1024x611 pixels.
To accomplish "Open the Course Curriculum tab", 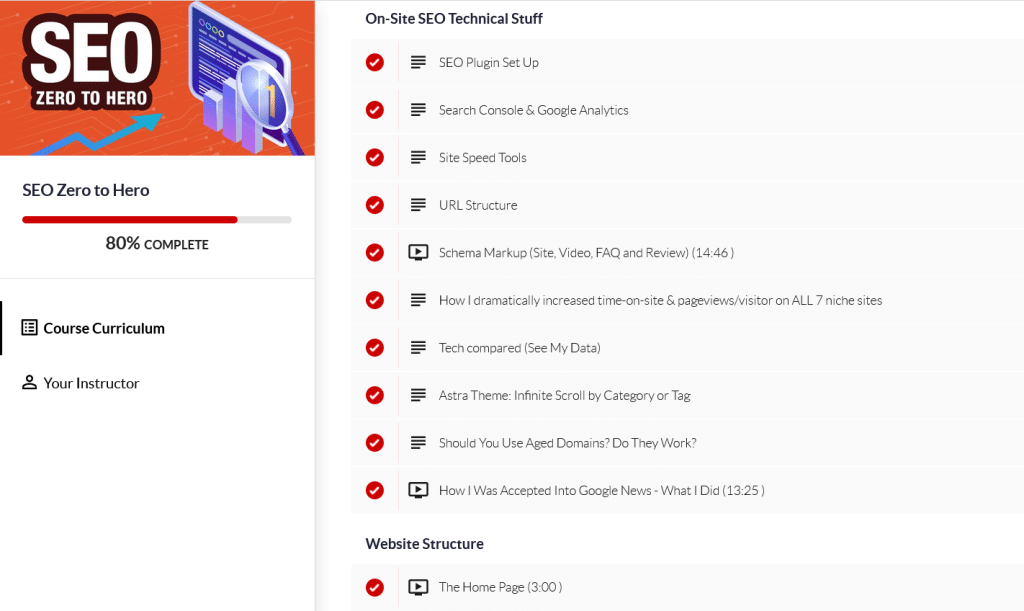I will click(x=104, y=328).
